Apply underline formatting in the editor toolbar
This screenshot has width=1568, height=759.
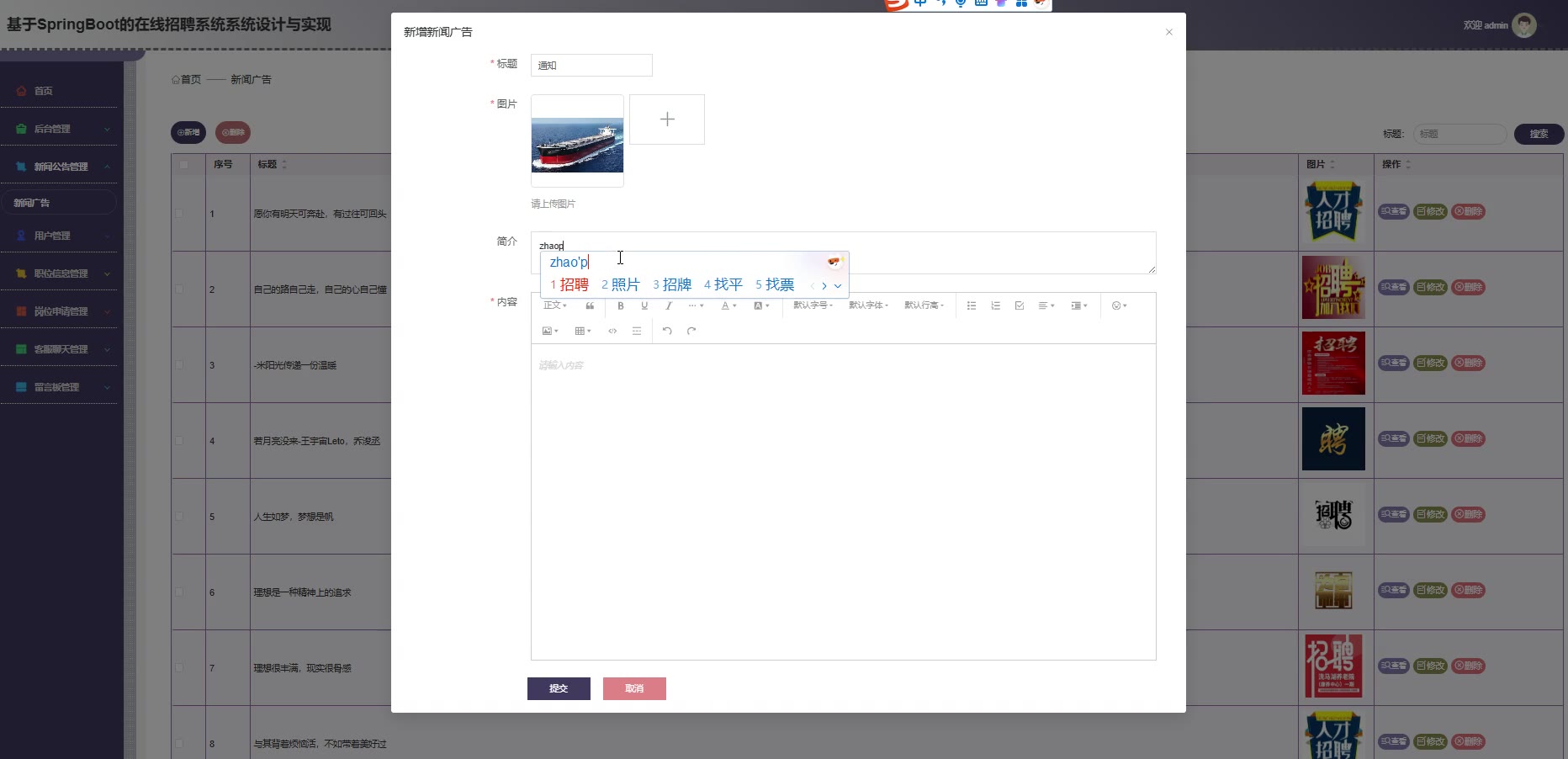click(x=644, y=305)
